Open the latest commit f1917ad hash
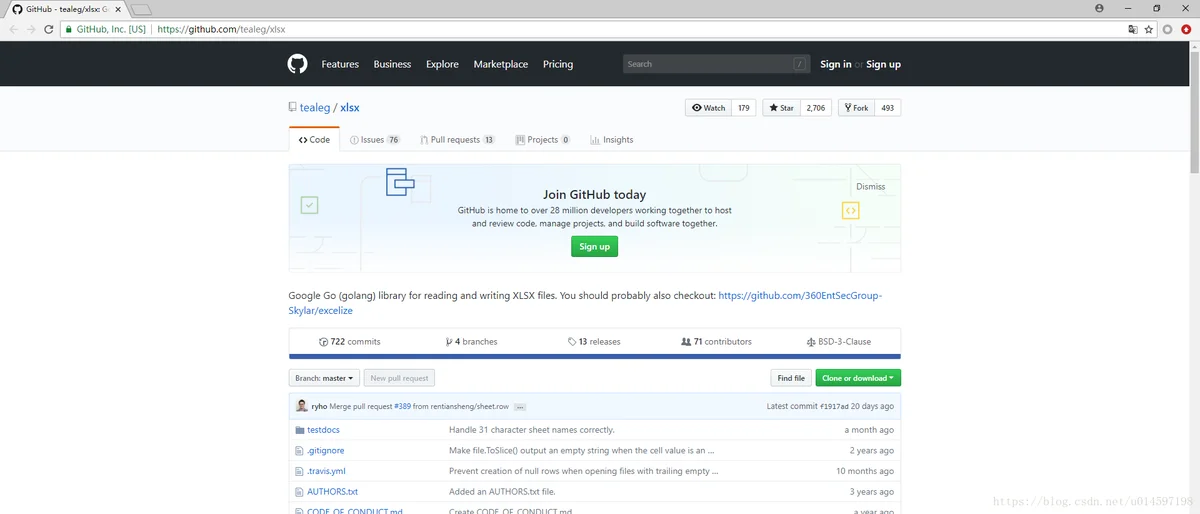Screen dimensions: 1200x514 coord(834,407)
